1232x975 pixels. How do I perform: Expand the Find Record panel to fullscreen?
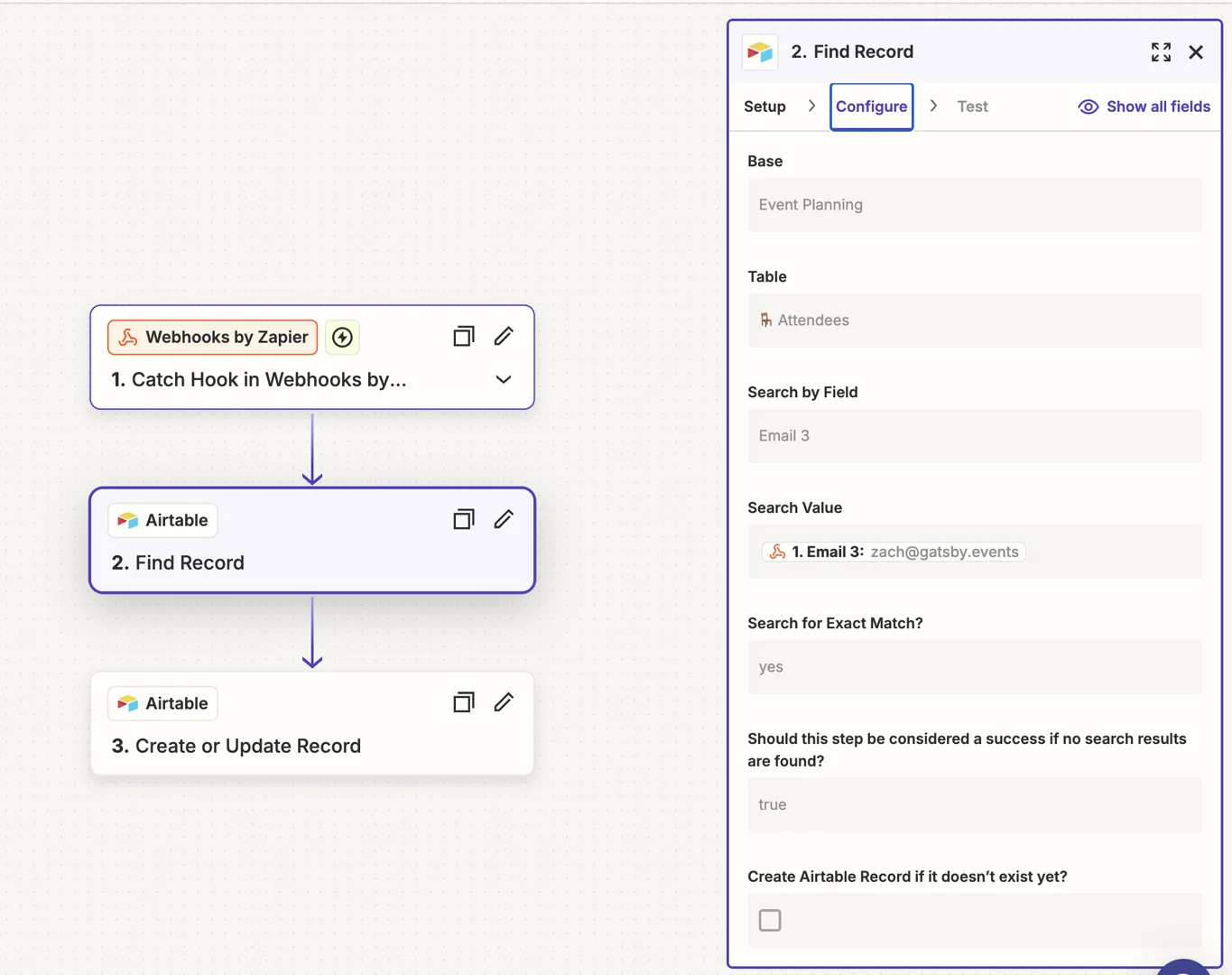tap(1161, 51)
